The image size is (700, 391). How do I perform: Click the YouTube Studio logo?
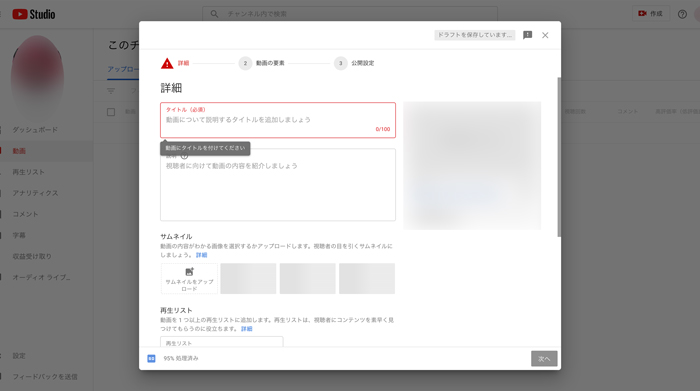33,14
